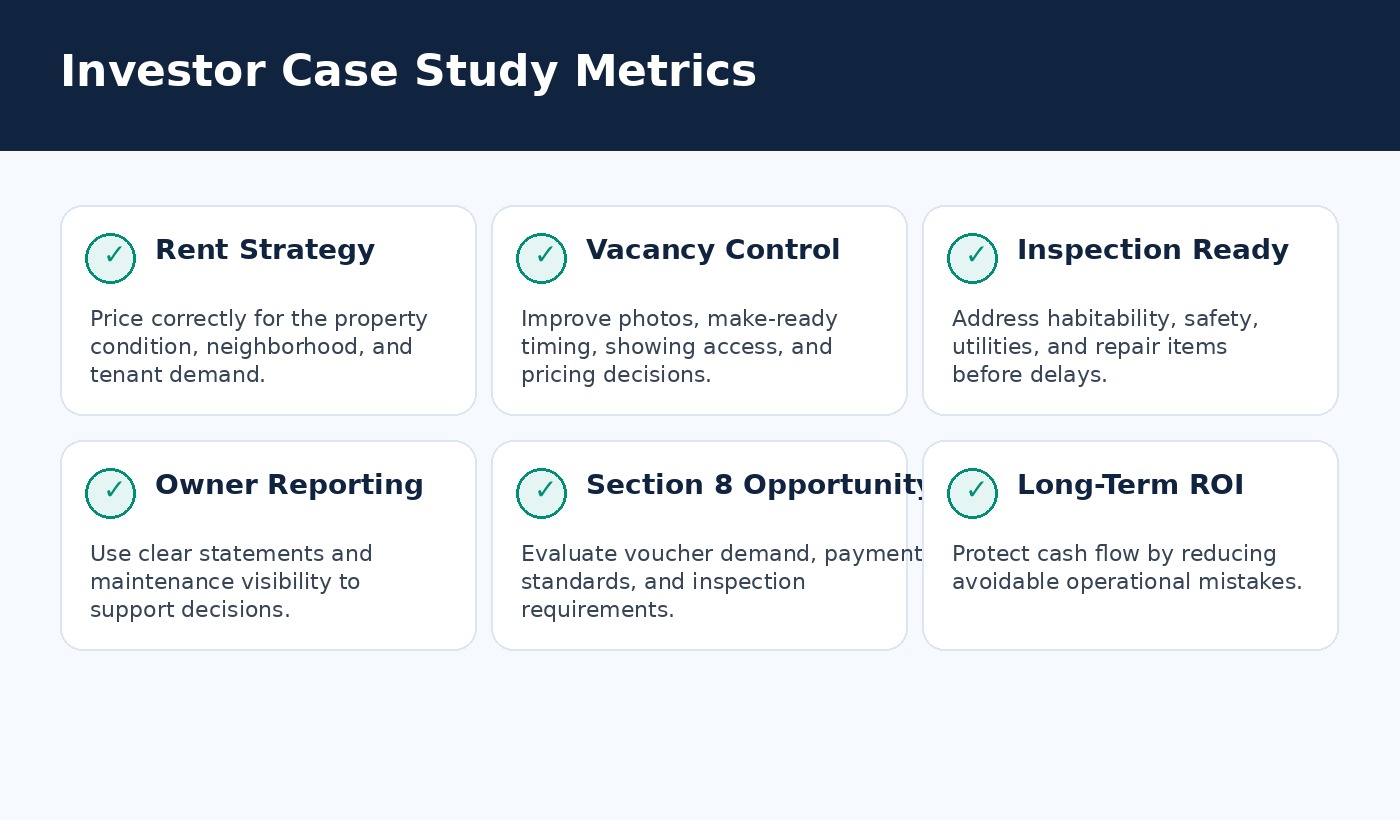Click the 'Use clear statements' description text
Image resolution: width=1400 pixels, height=820 pixels.
pyautogui.click(x=231, y=582)
